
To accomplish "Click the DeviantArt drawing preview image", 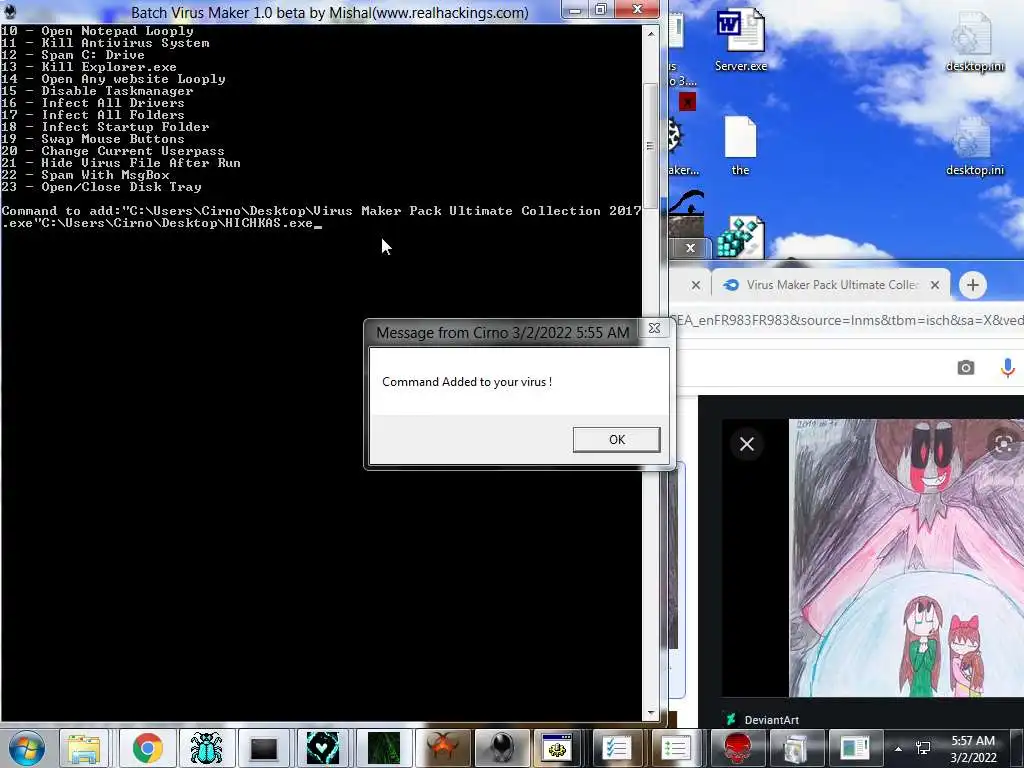I will click(x=906, y=558).
